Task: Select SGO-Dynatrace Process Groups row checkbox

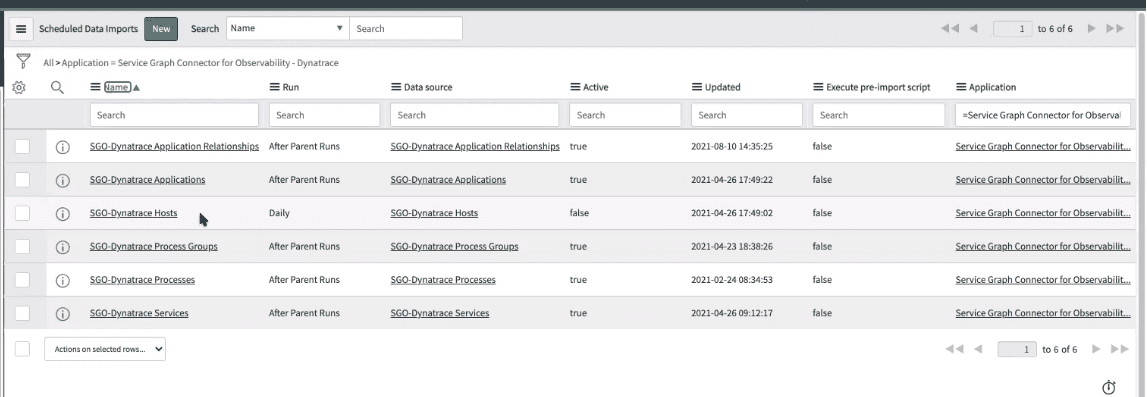Action: [x=23, y=246]
